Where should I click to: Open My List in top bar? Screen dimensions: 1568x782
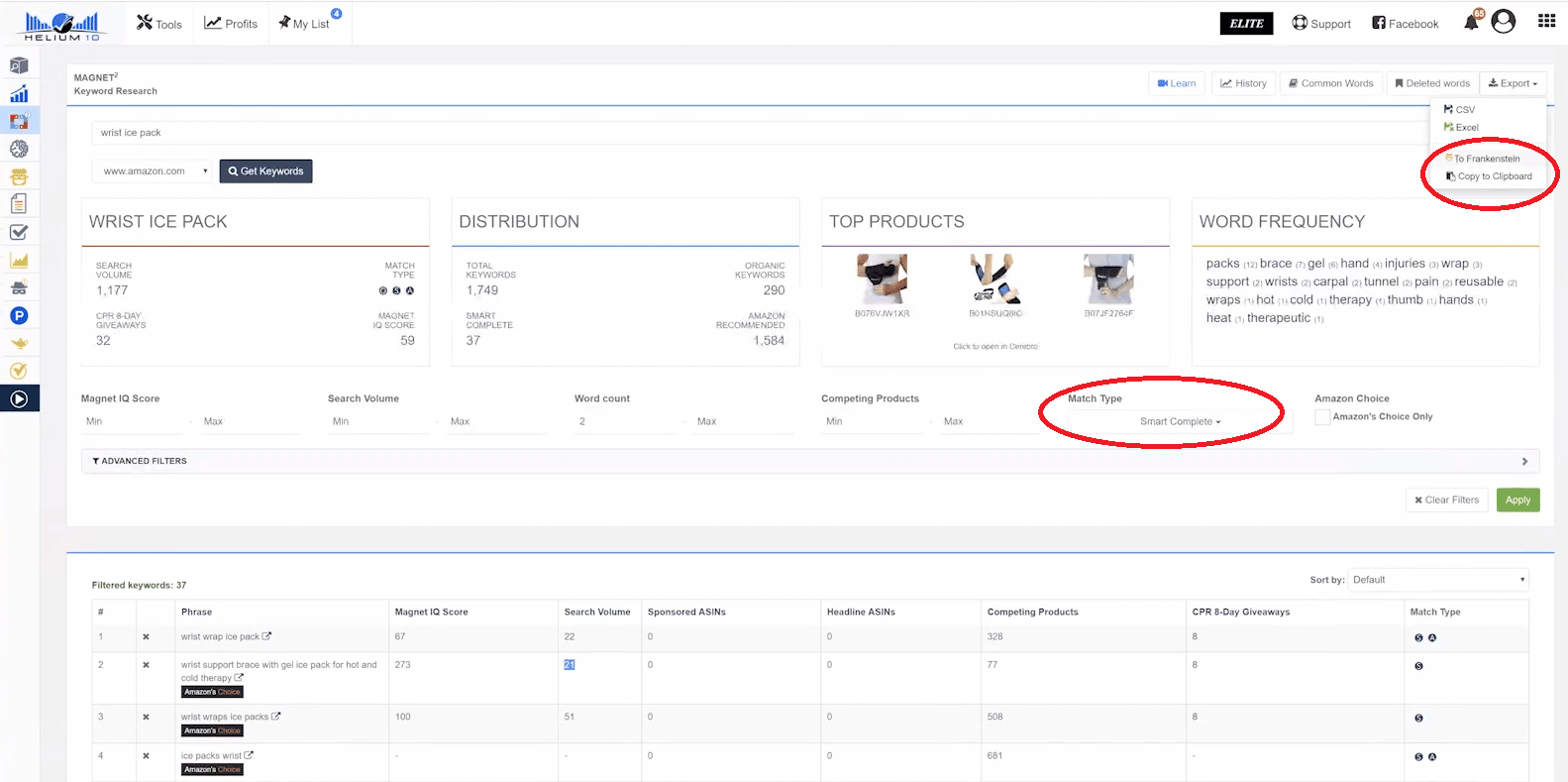305,23
